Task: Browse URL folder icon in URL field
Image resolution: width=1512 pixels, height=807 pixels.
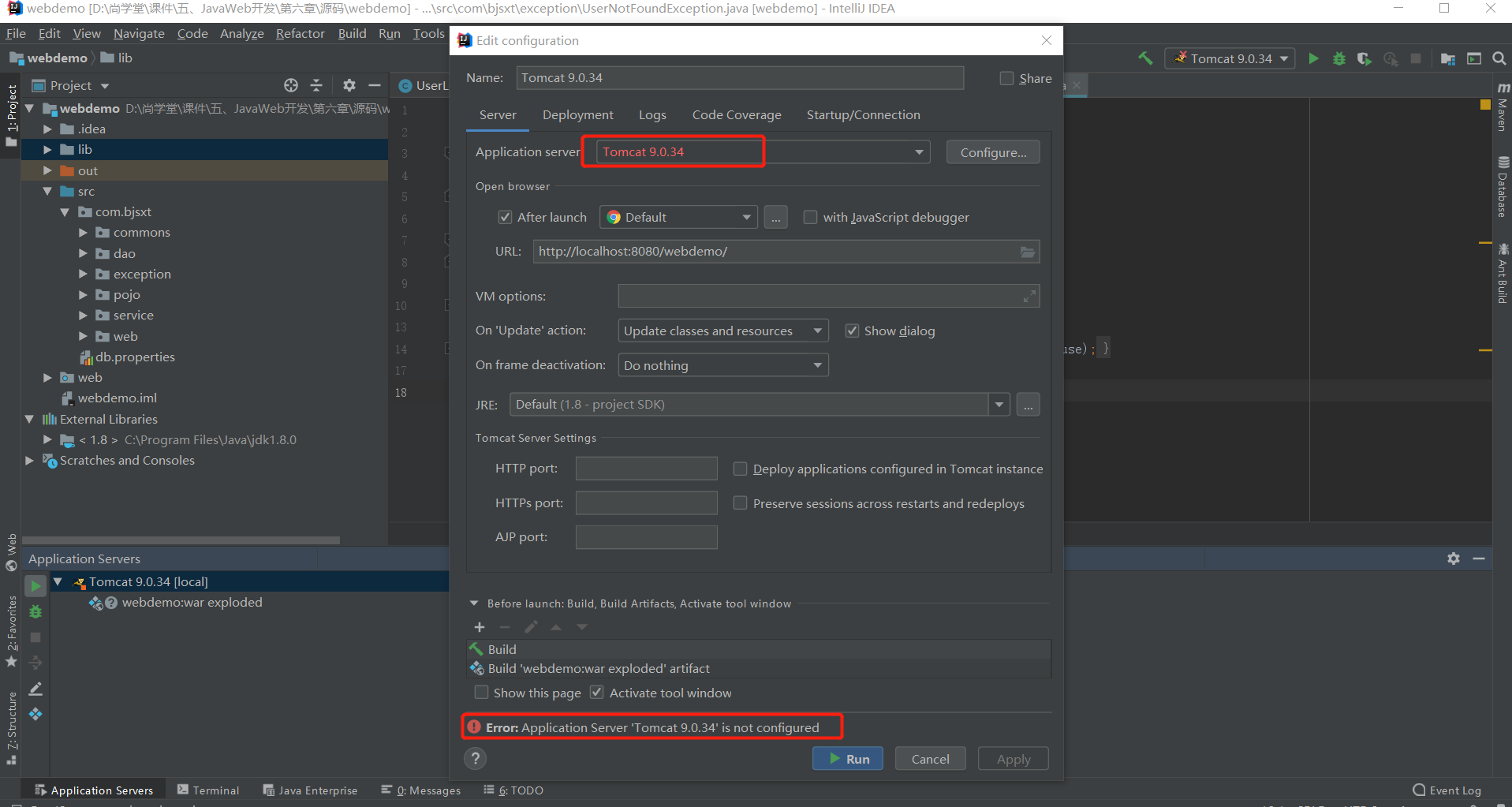Action: click(1027, 252)
